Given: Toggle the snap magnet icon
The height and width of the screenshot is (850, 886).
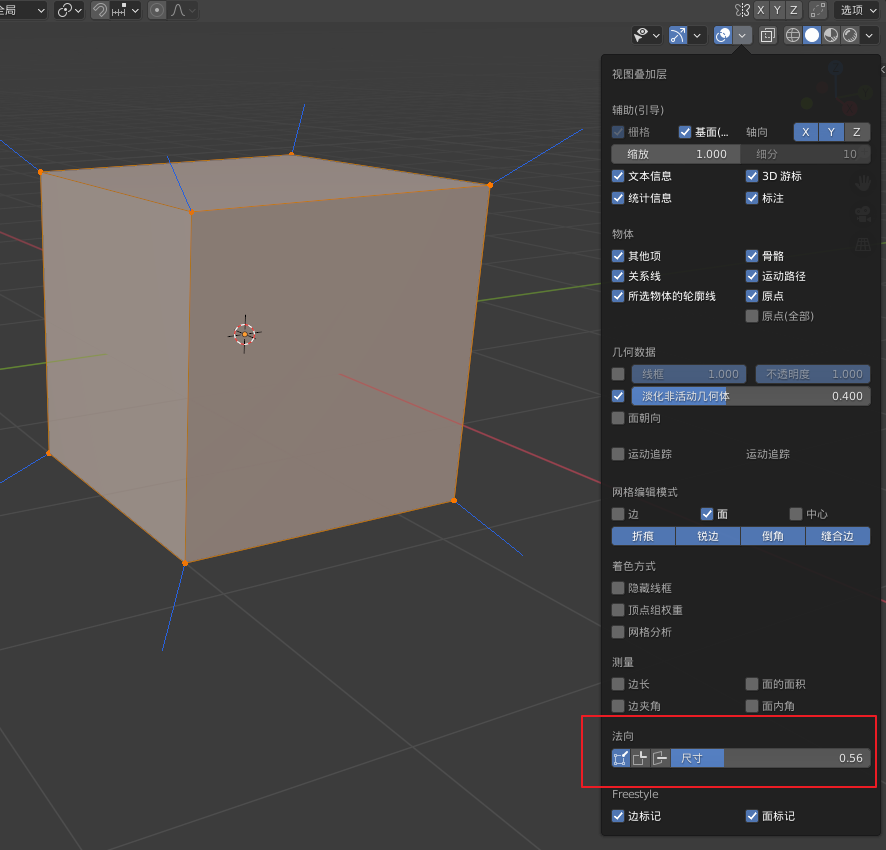Looking at the screenshot, I should coord(100,10).
